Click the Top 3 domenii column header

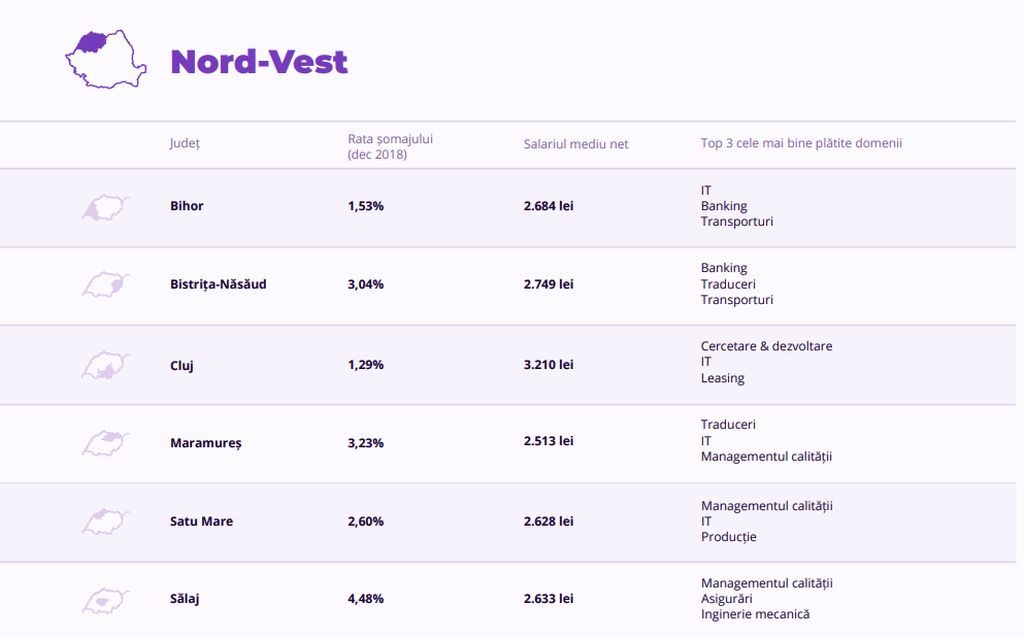pyautogui.click(x=801, y=143)
